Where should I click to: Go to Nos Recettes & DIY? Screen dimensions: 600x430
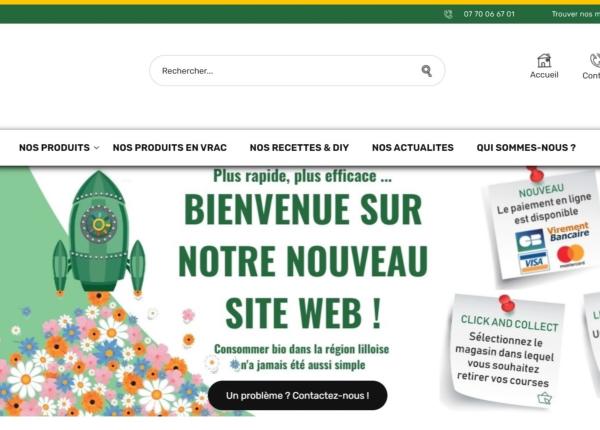click(x=299, y=148)
